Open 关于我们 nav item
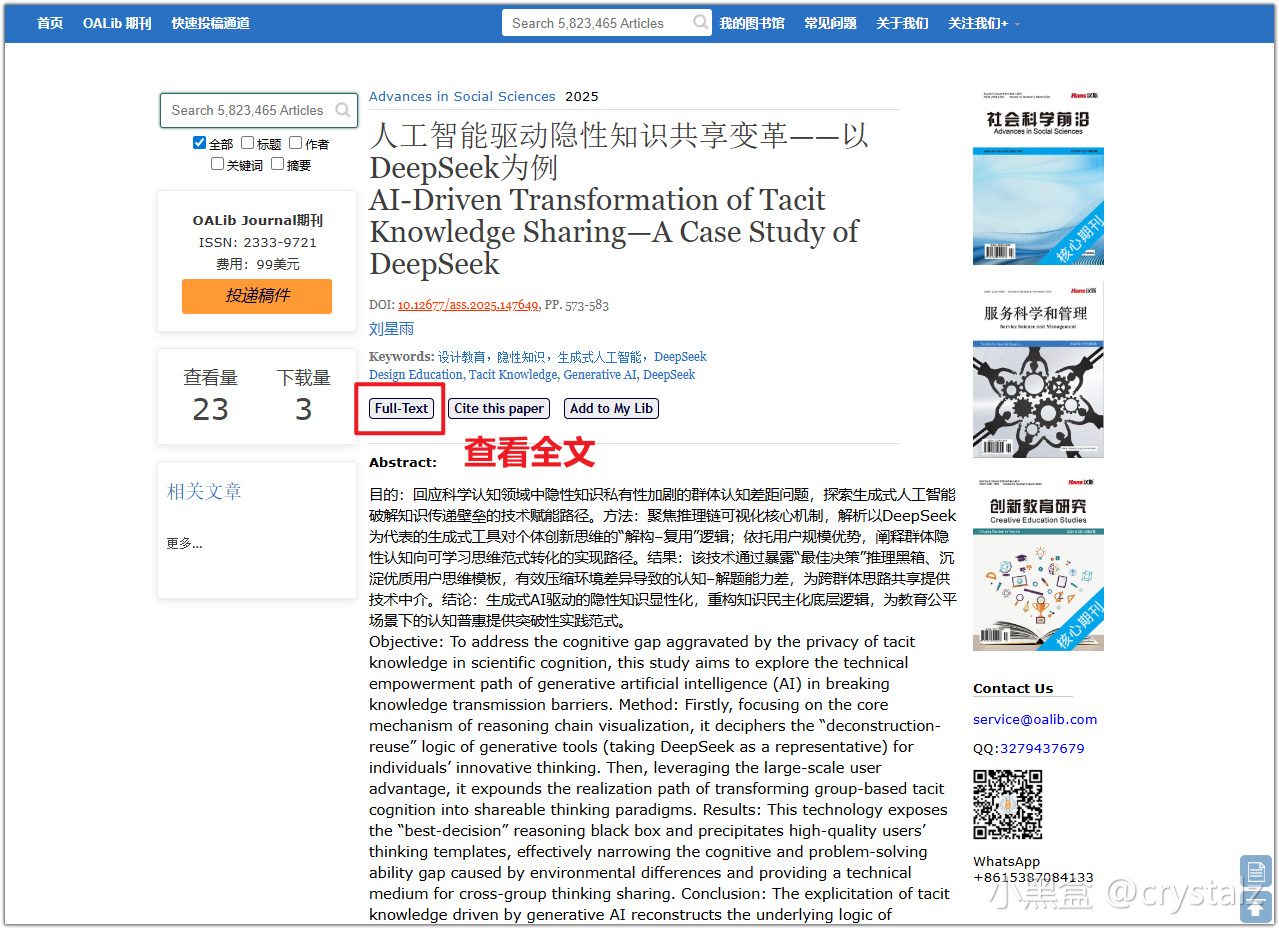Image resolution: width=1279 pixels, height=929 pixels. coord(902,23)
